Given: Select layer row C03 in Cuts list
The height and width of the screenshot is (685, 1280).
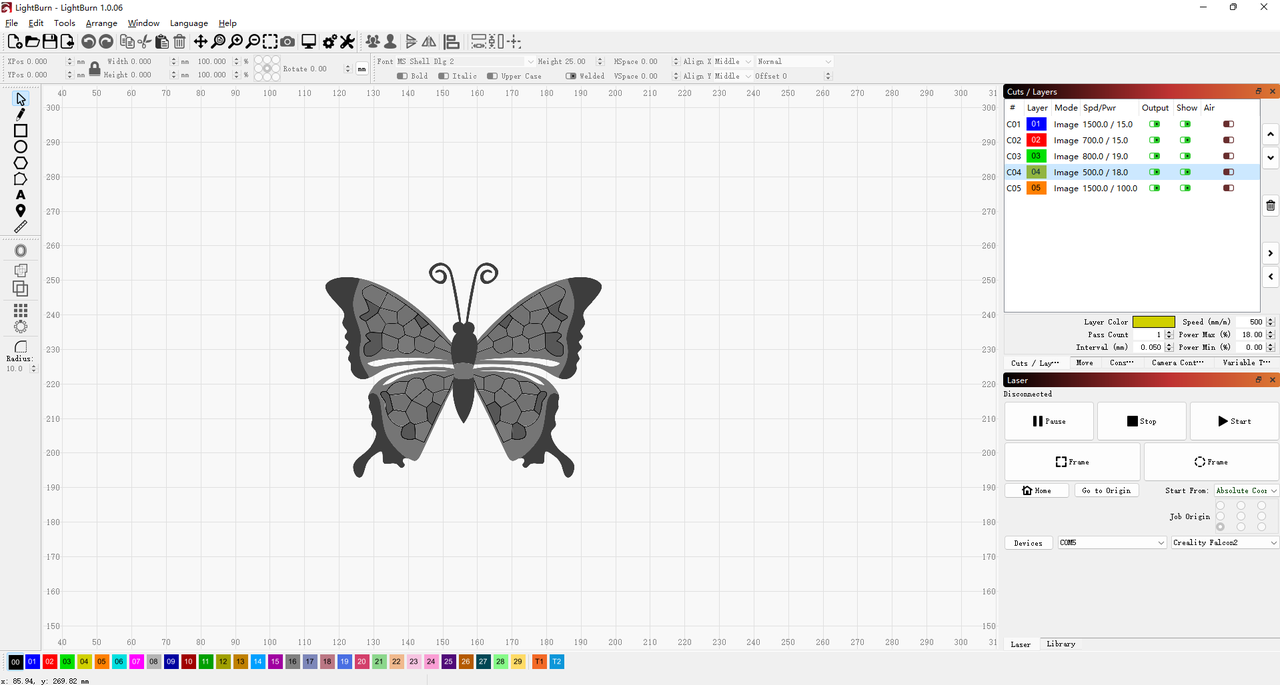Looking at the screenshot, I should tap(1131, 156).
